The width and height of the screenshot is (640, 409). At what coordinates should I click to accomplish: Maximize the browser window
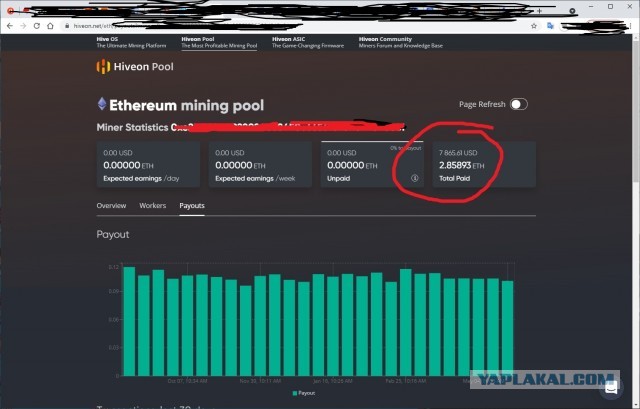click(611, 7)
